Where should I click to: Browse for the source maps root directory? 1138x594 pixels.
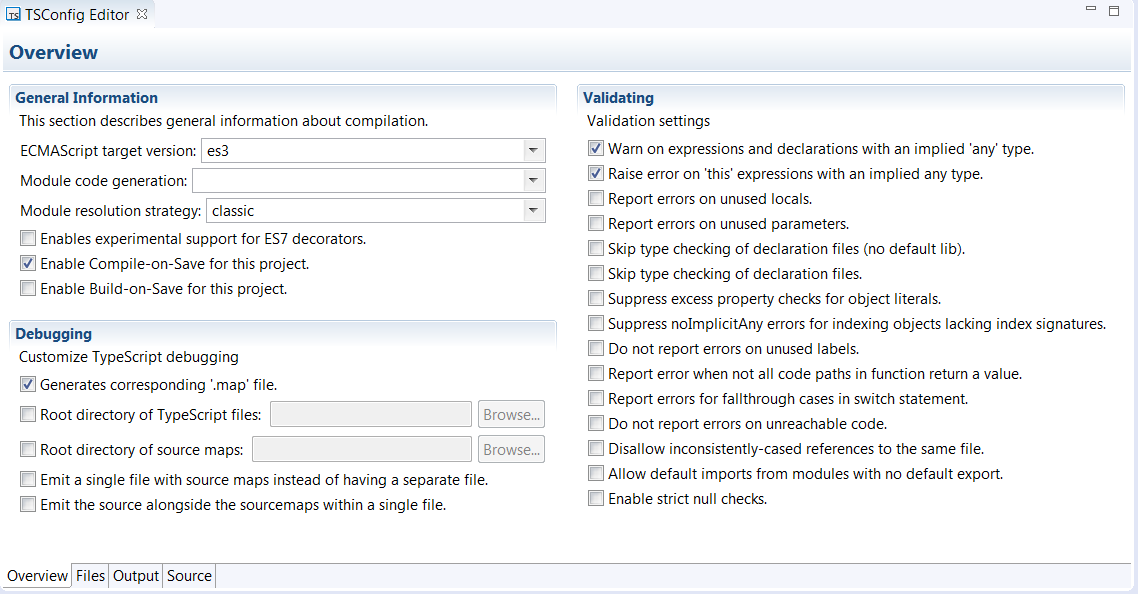click(511, 448)
